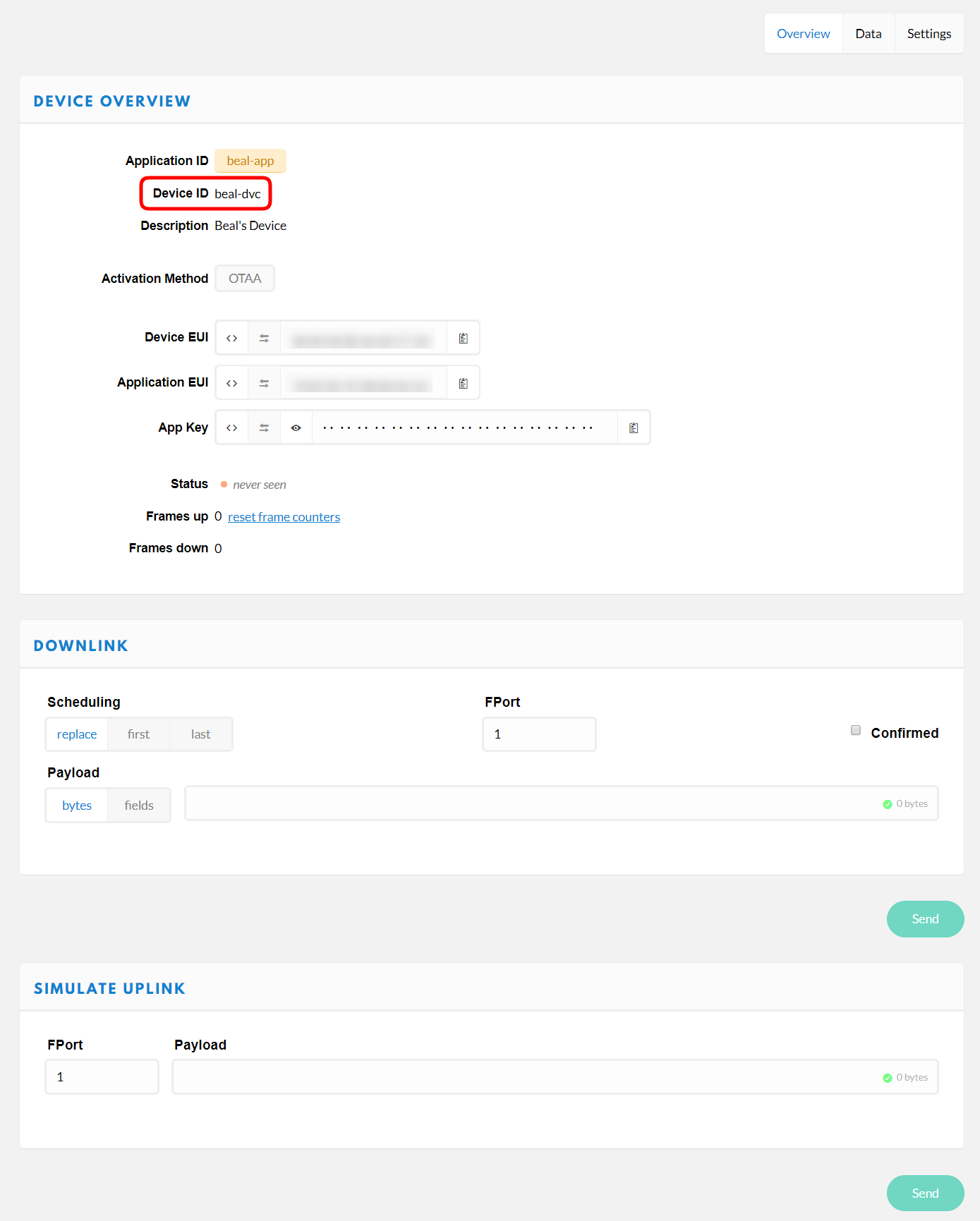
Task: Select 'first' scheduling option
Action: 138,735
